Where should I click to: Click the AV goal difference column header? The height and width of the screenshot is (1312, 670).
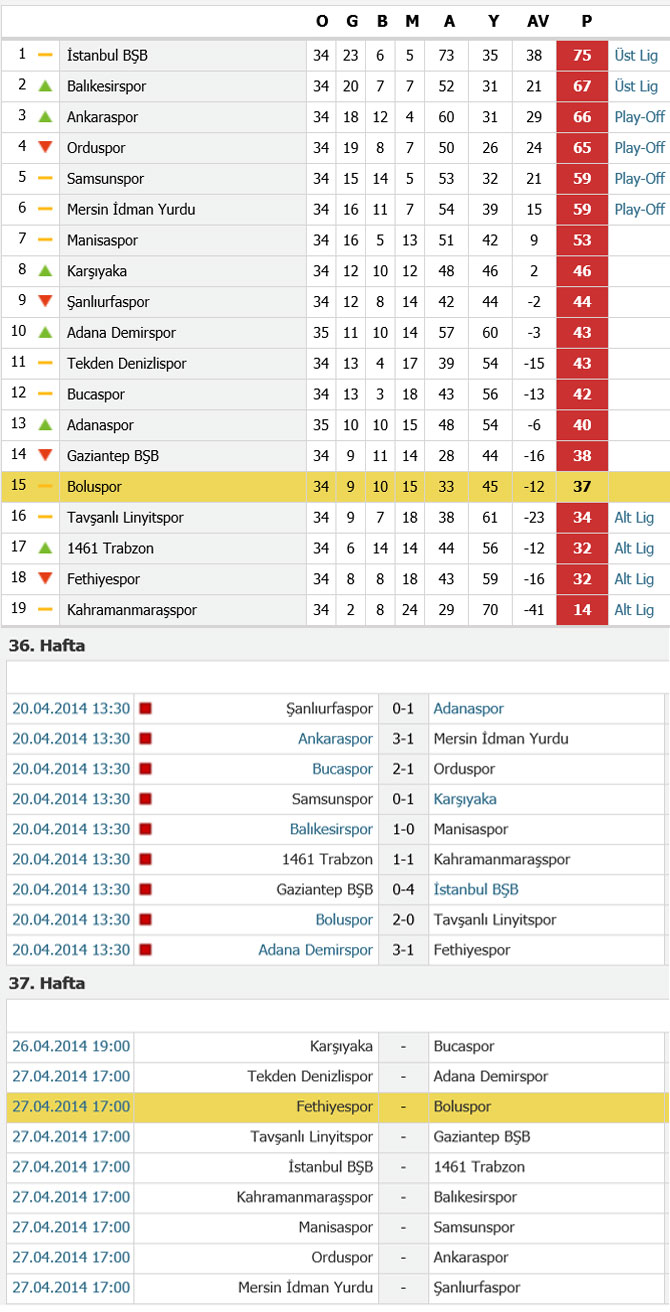535,23
